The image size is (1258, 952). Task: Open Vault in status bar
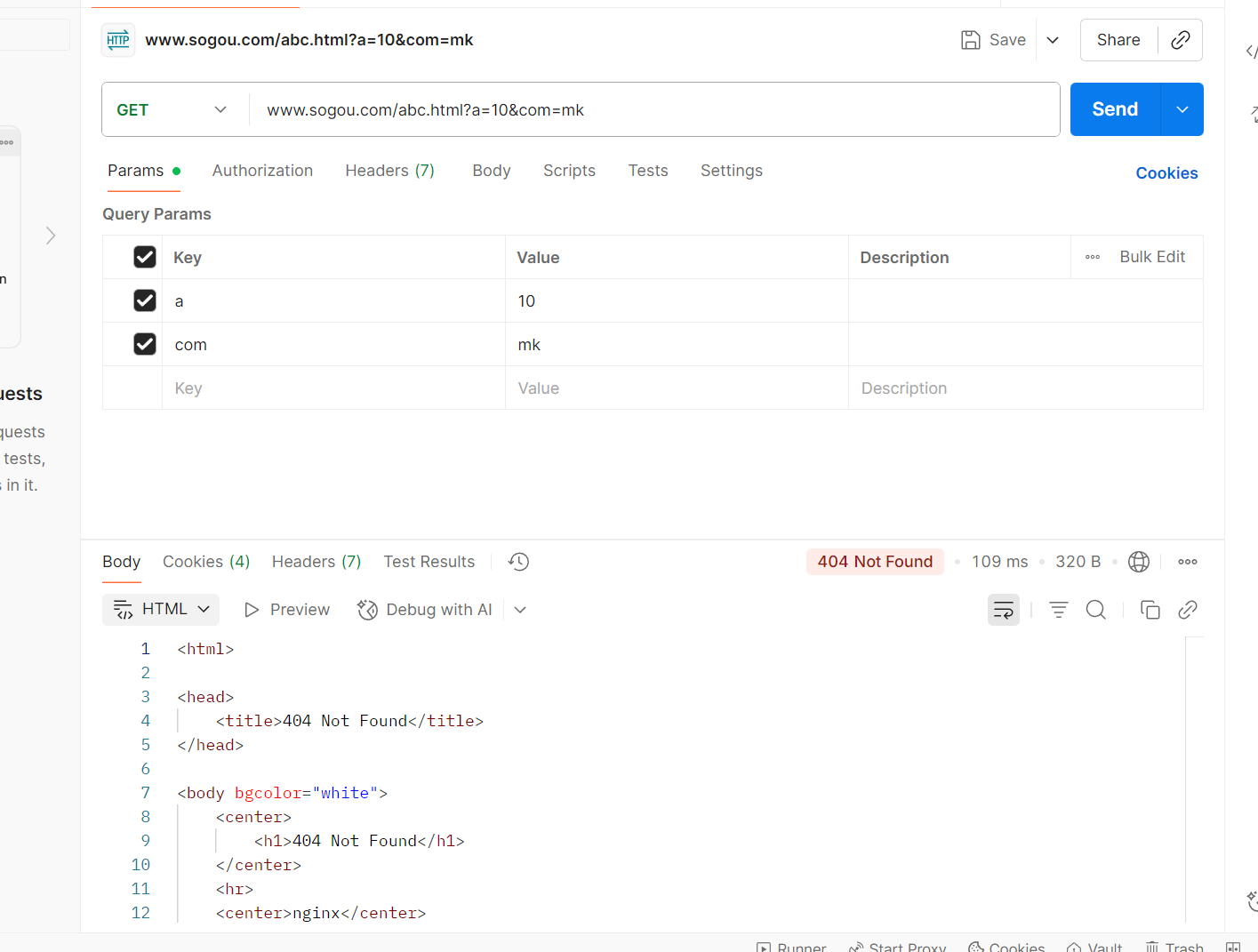[1094, 948]
